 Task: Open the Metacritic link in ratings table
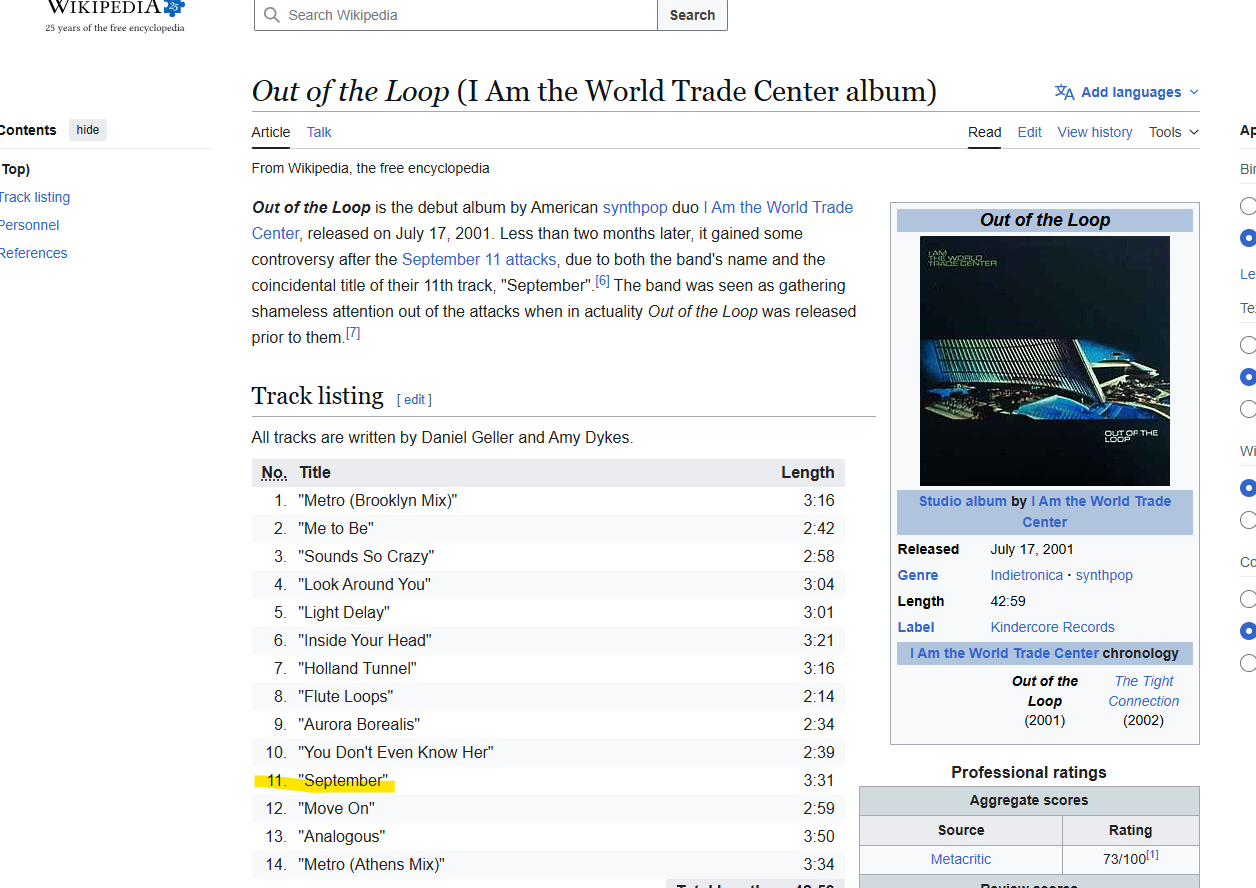[x=961, y=859]
